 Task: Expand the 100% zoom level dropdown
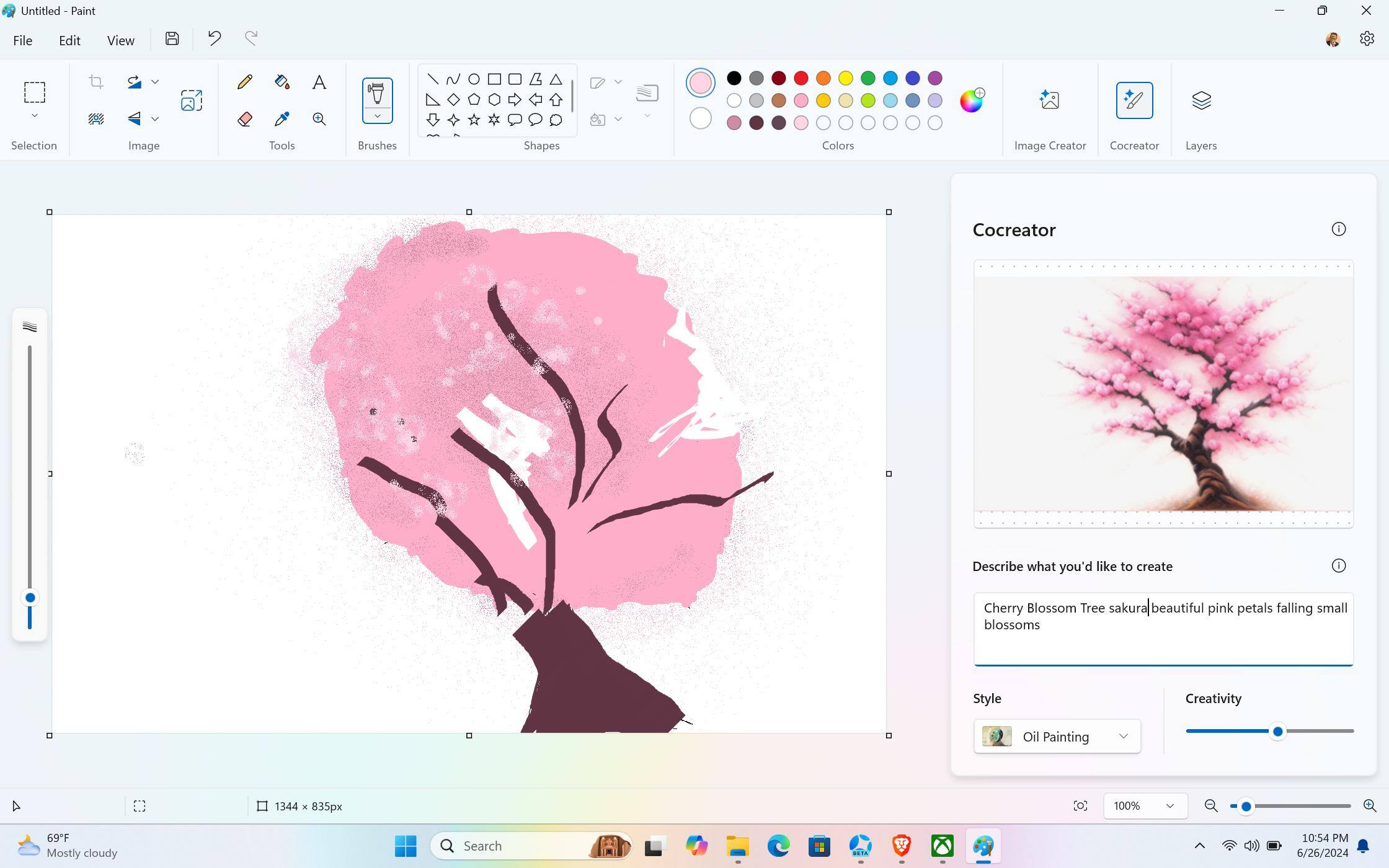pyautogui.click(x=1169, y=806)
